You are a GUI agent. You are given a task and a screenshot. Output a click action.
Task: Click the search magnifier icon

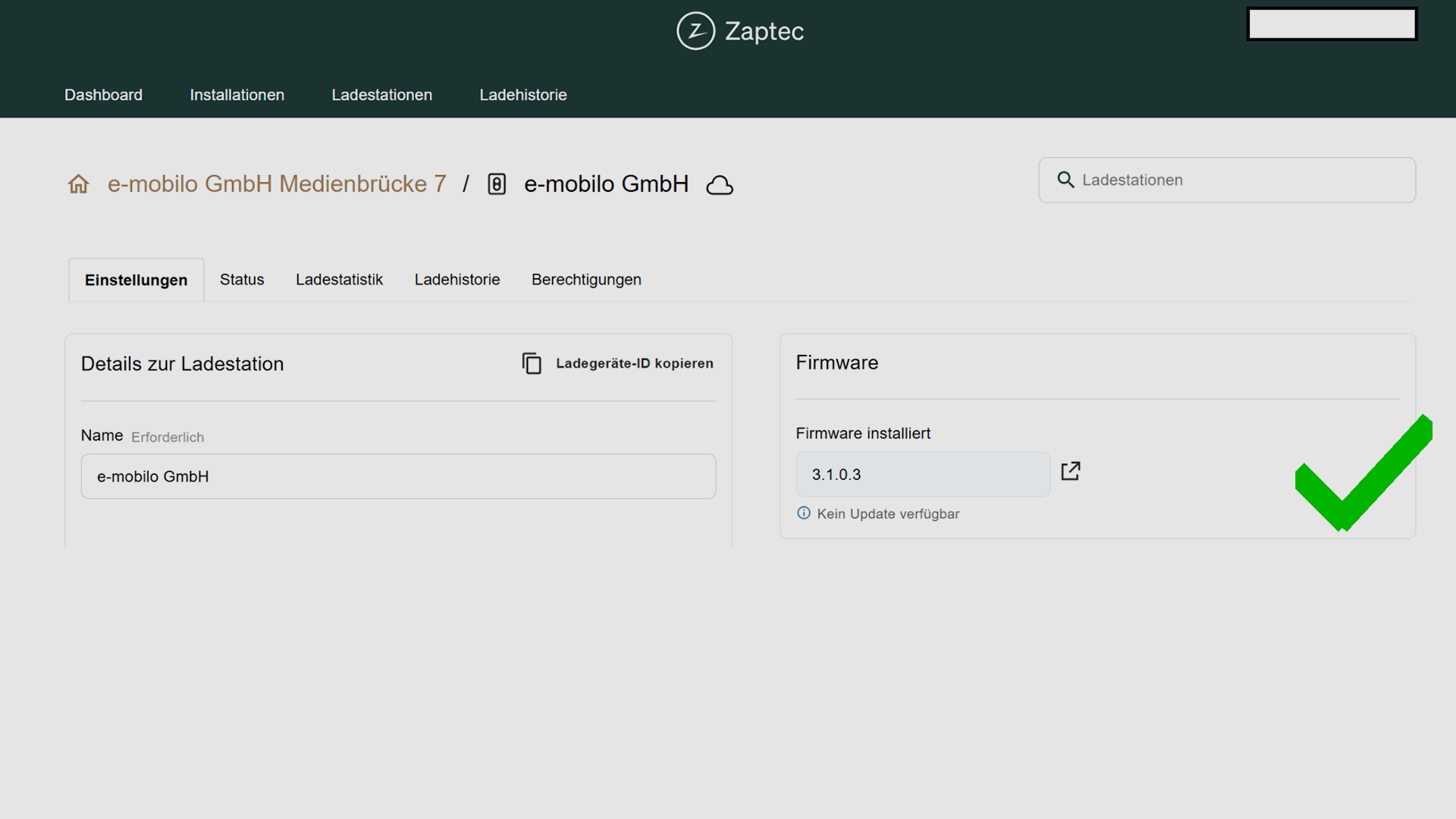tap(1065, 180)
